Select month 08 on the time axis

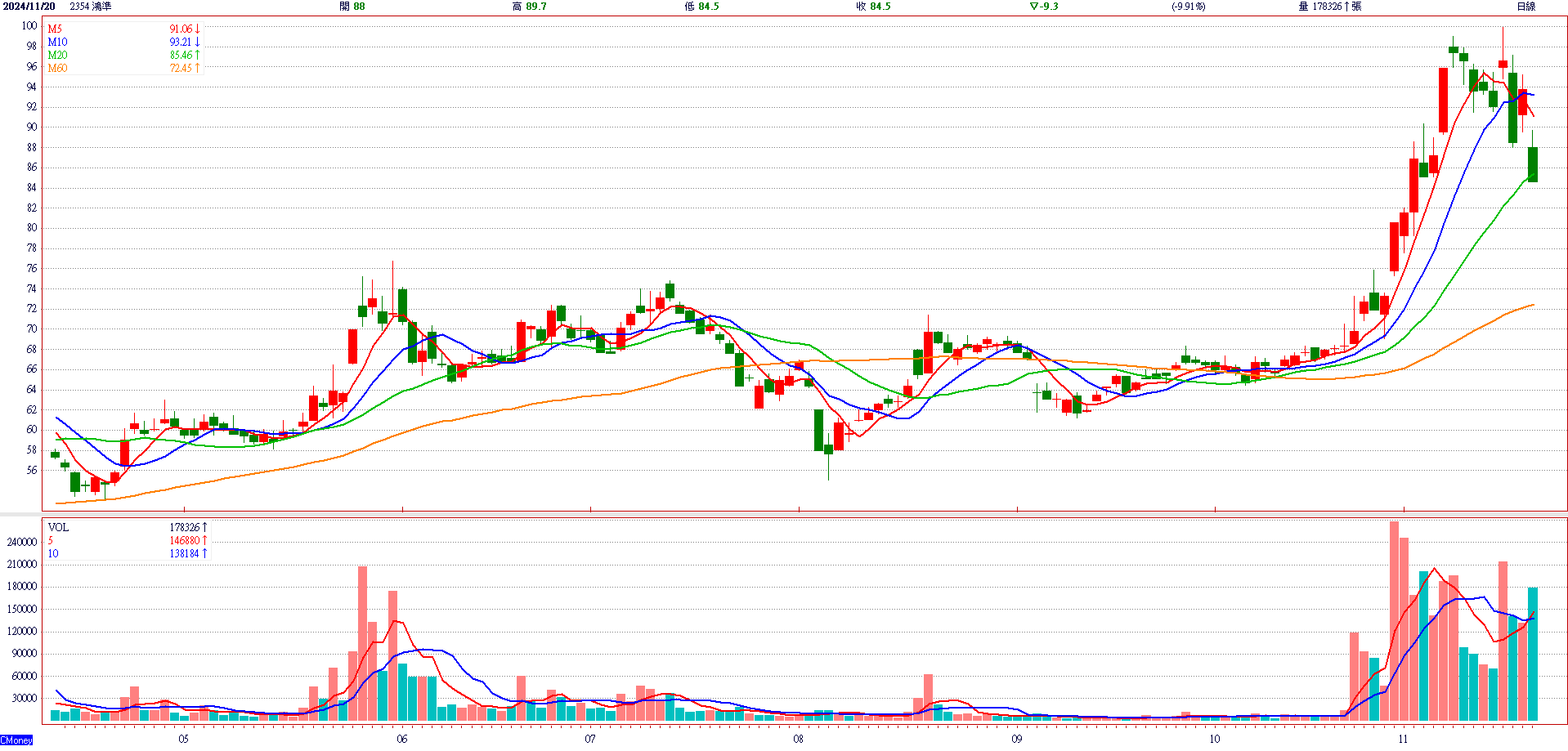tap(798, 739)
